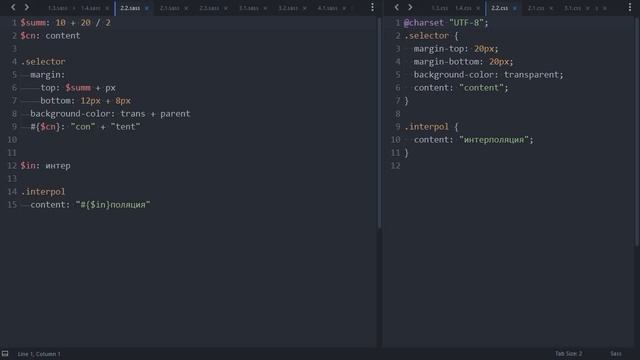Close the 2.2.css tab
The image size is (640, 360).
(x=515, y=8)
